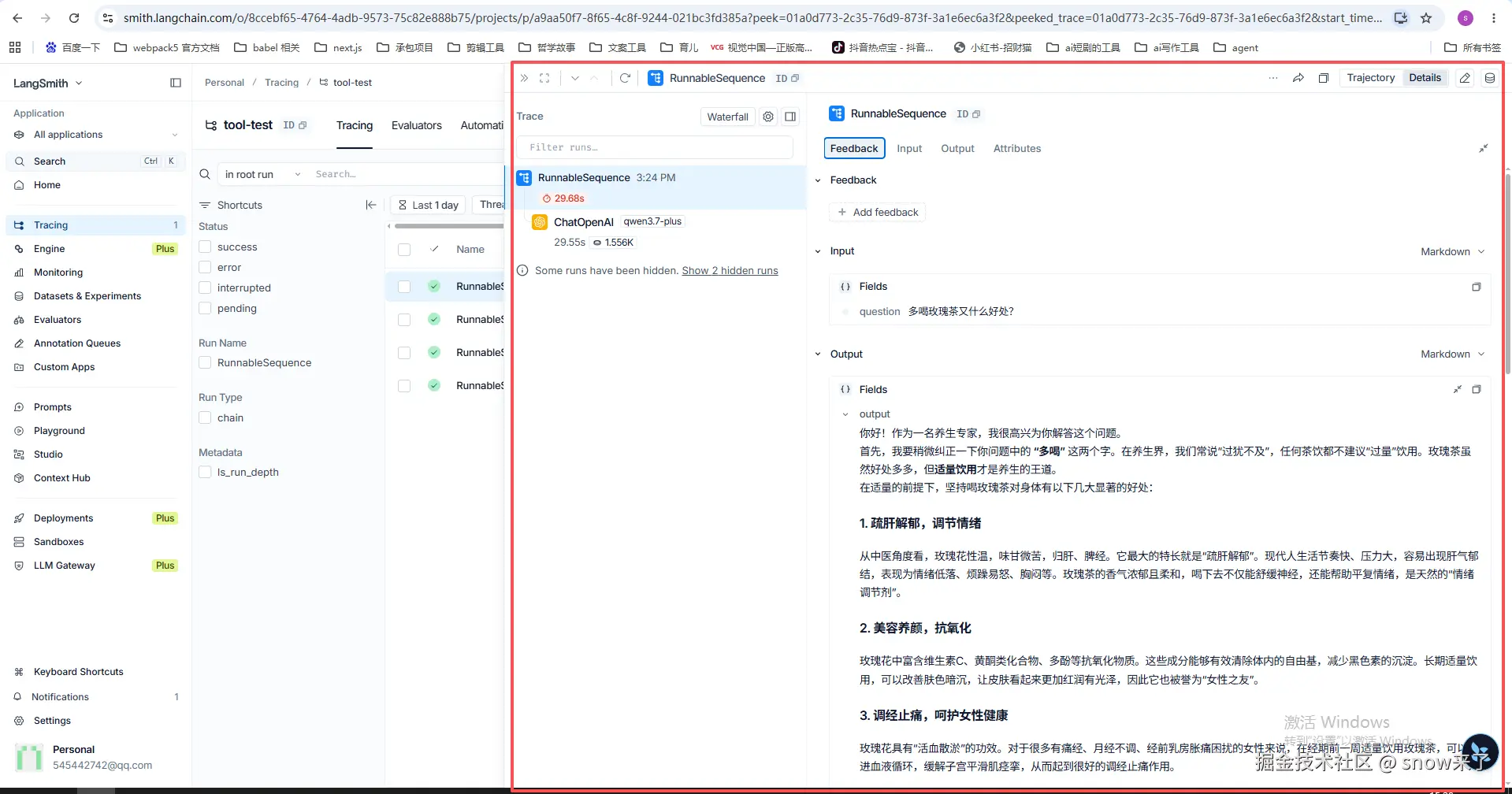Share this trace using the arrow icon
This screenshot has height=794, width=1512.
[1298, 78]
